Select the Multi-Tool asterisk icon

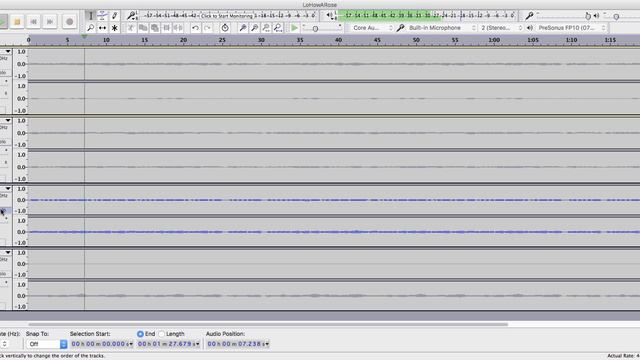[115, 28]
